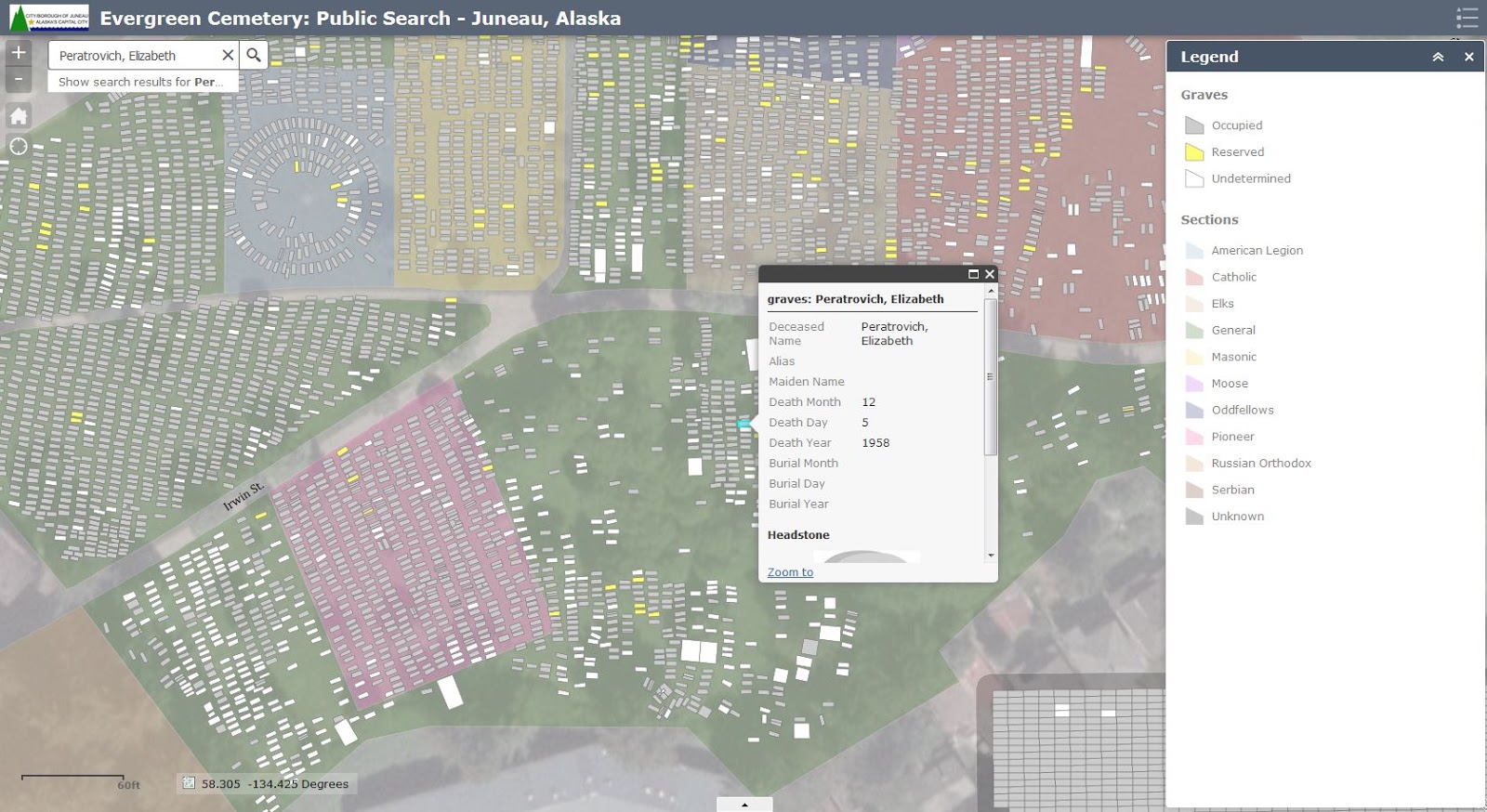This screenshot has width=1487, height=812.
Task: Click the 'Death Month' field label
Action: 805,402
